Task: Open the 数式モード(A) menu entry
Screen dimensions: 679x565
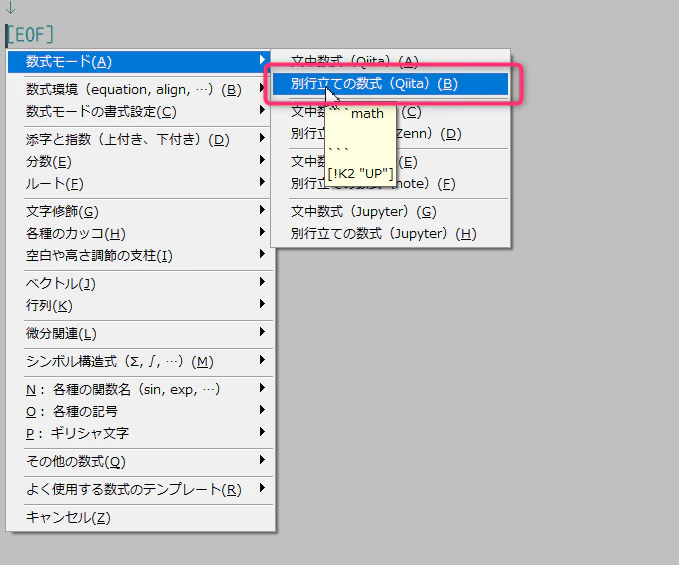Action: tap(139, 62)
